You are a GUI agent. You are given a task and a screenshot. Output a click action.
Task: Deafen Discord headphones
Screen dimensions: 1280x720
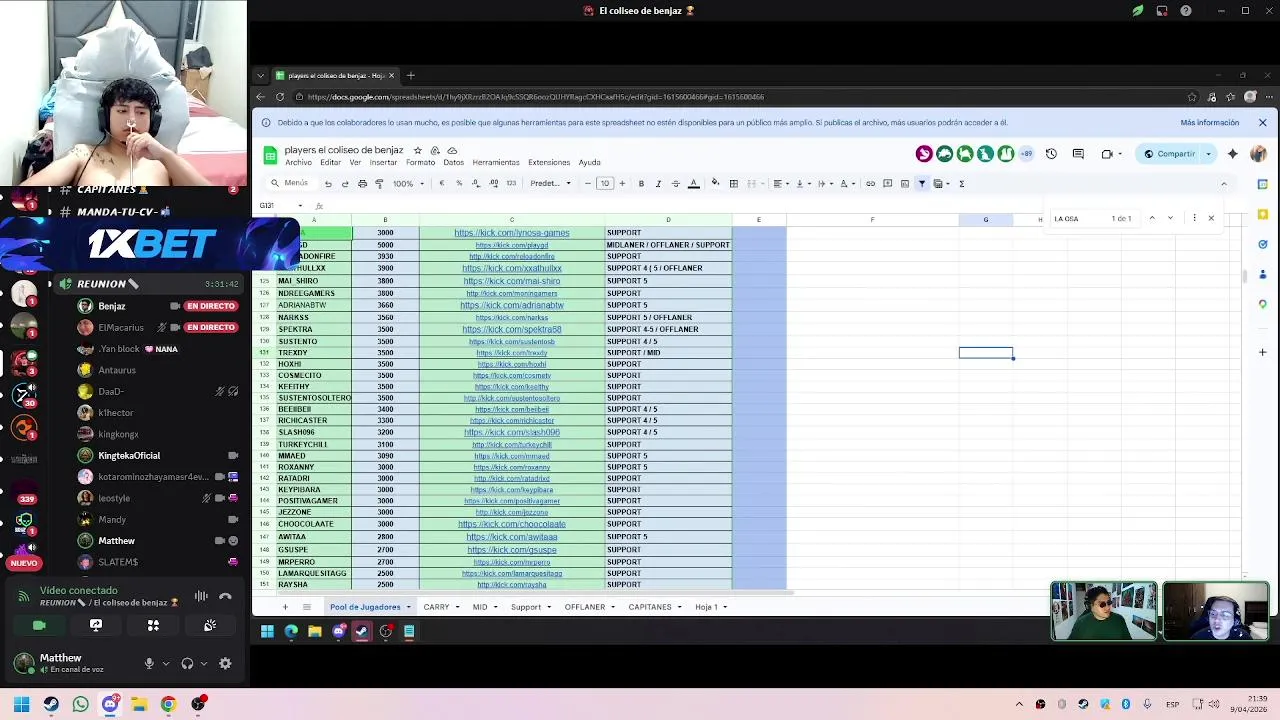pos(187,663)
